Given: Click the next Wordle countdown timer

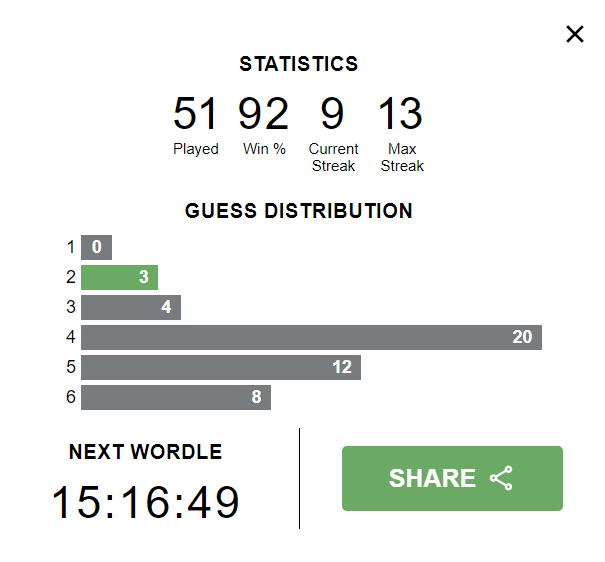Looking at the screenshot, I should coord(146,501).
